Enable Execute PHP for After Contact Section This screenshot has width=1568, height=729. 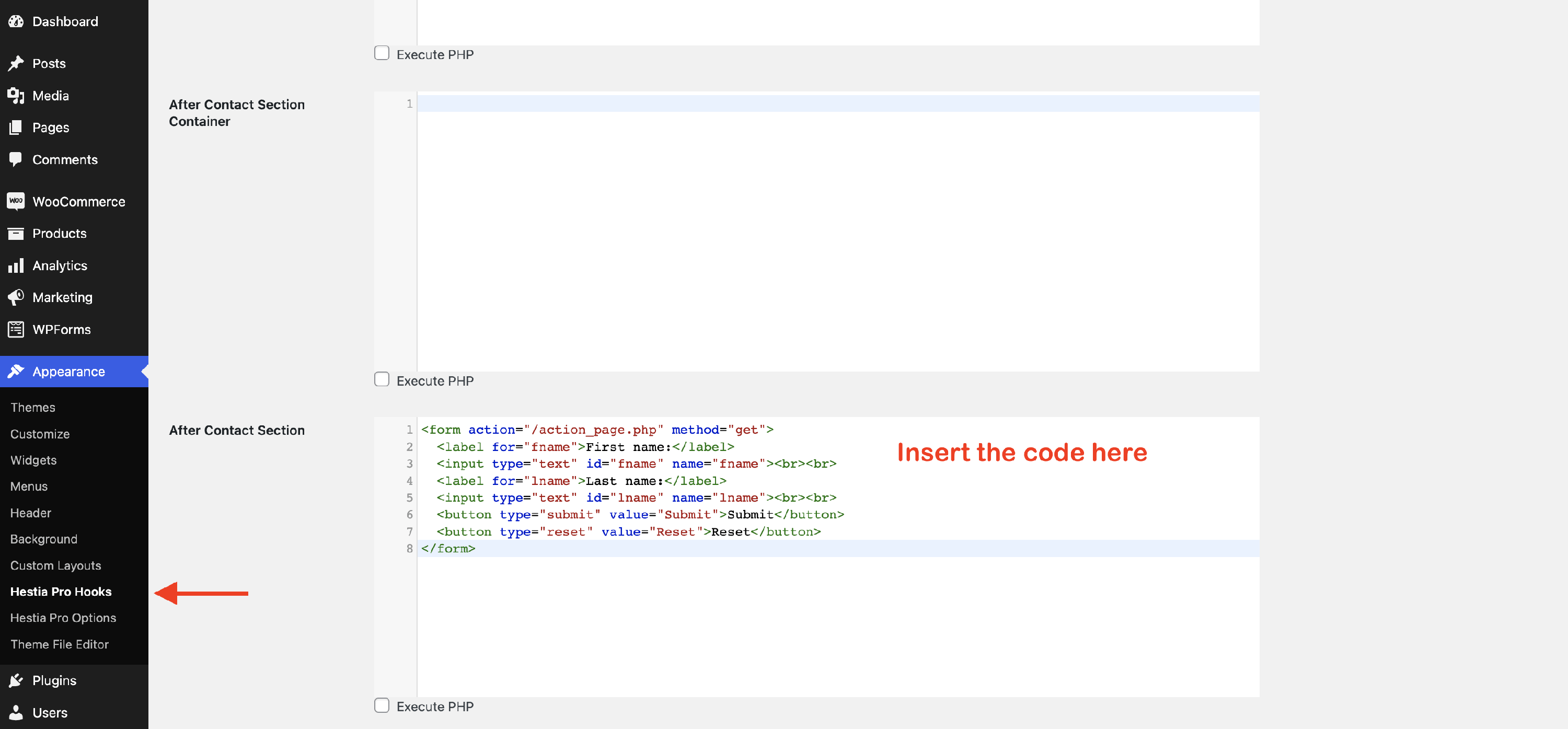coord(382,705)
